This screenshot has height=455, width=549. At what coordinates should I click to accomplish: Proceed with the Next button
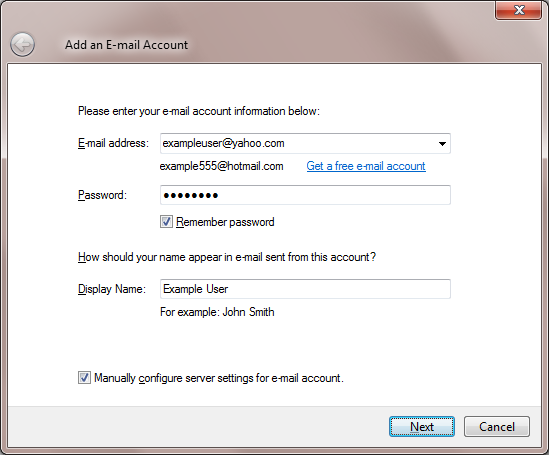pyautogui.click(x=422, y=426)
